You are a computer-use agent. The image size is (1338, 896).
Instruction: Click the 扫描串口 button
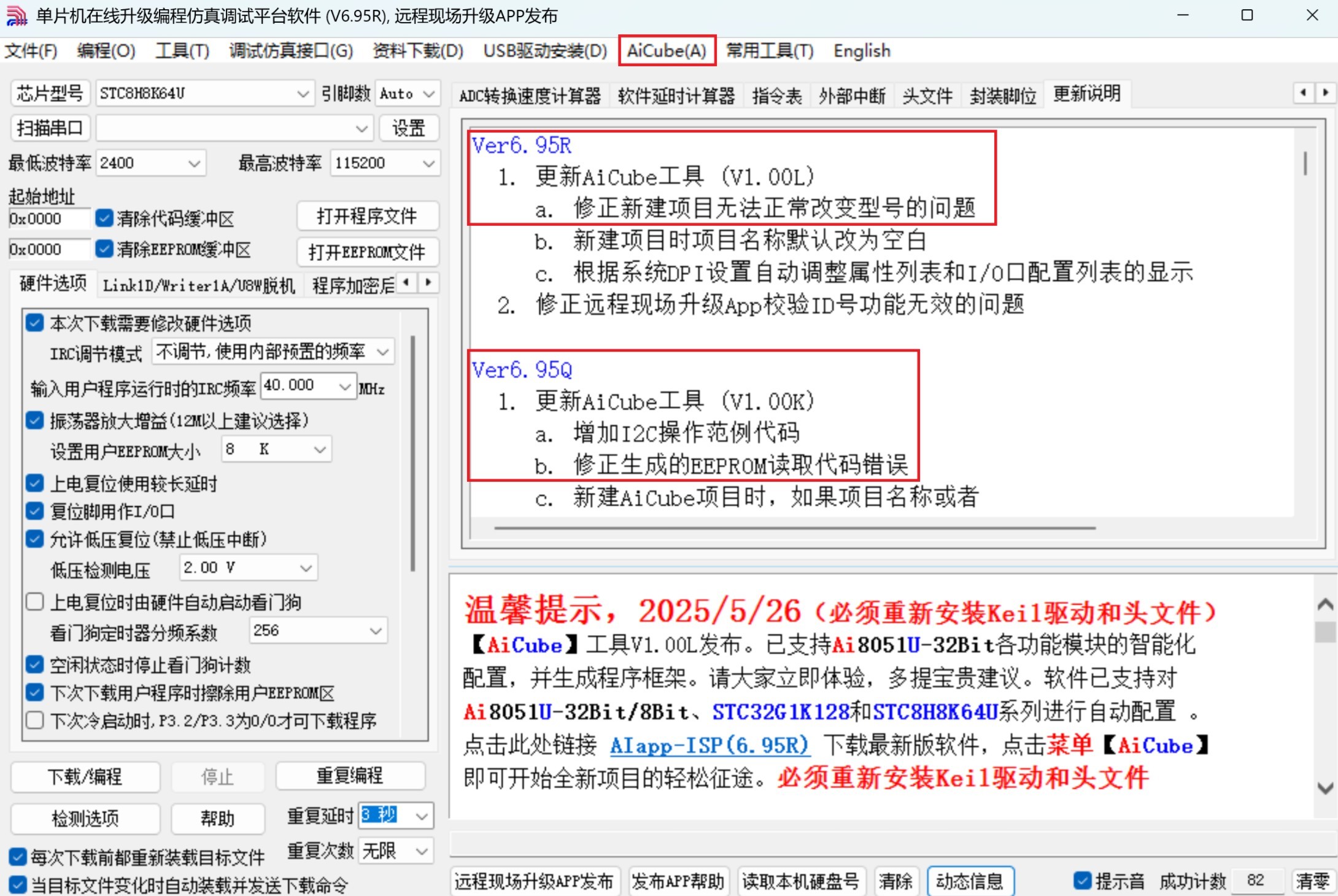click(x=50, y=128)
